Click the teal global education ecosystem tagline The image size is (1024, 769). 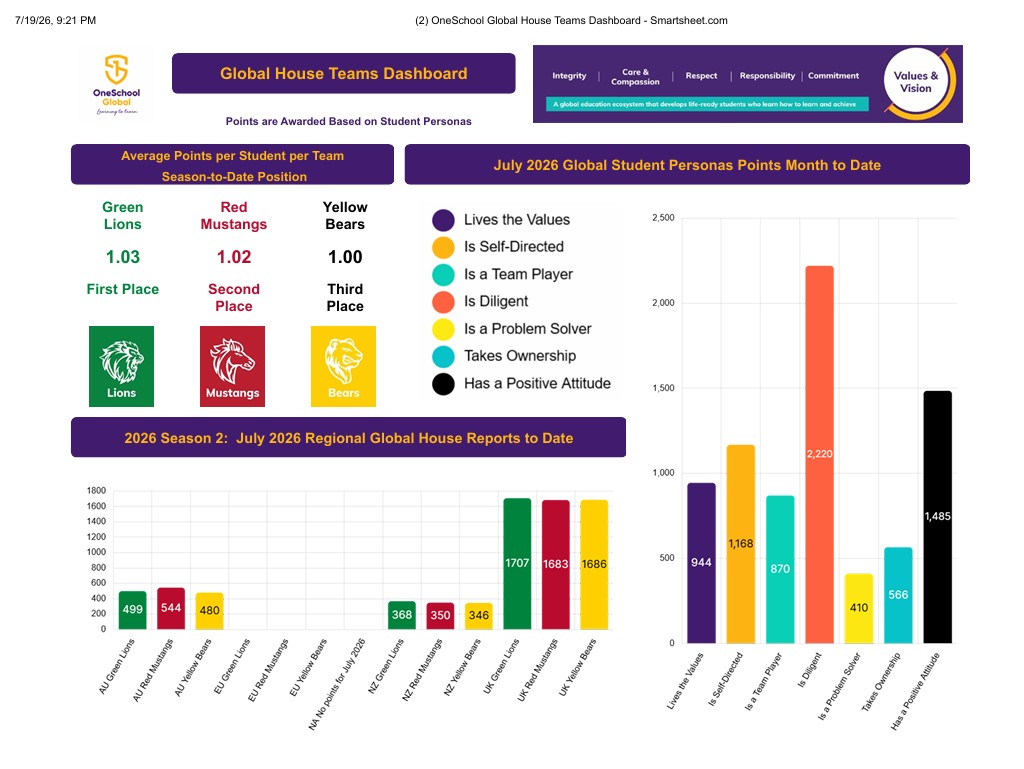(x=707, y=104)
